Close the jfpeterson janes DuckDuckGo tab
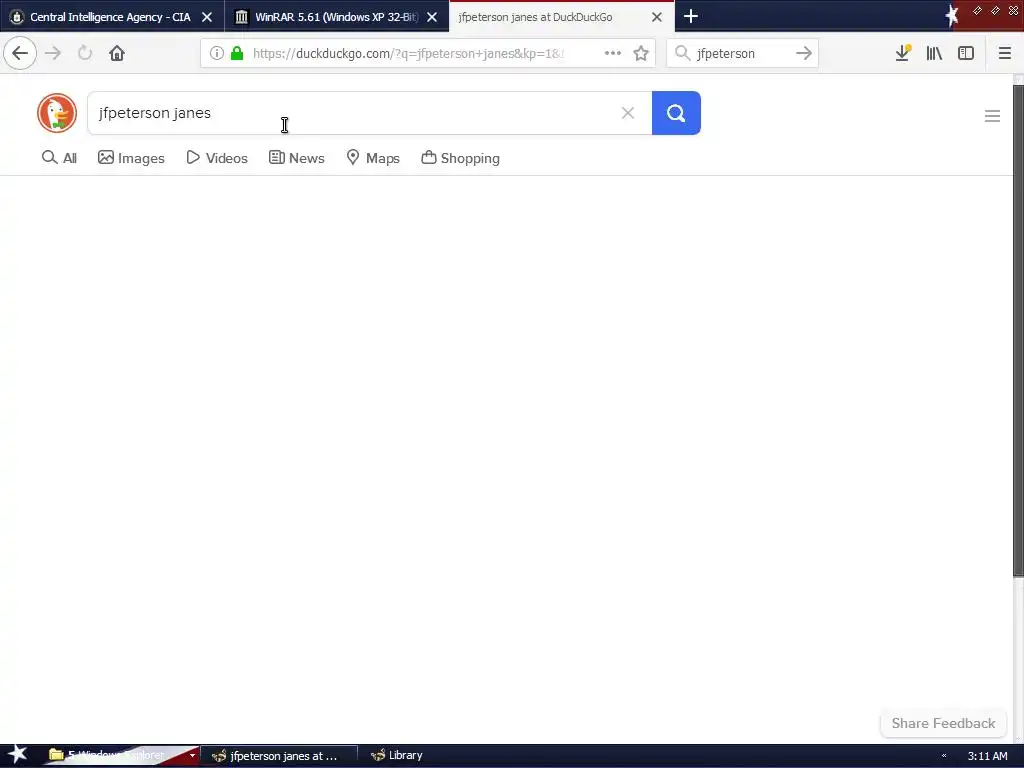The image size is (1024, 768). 657,17
